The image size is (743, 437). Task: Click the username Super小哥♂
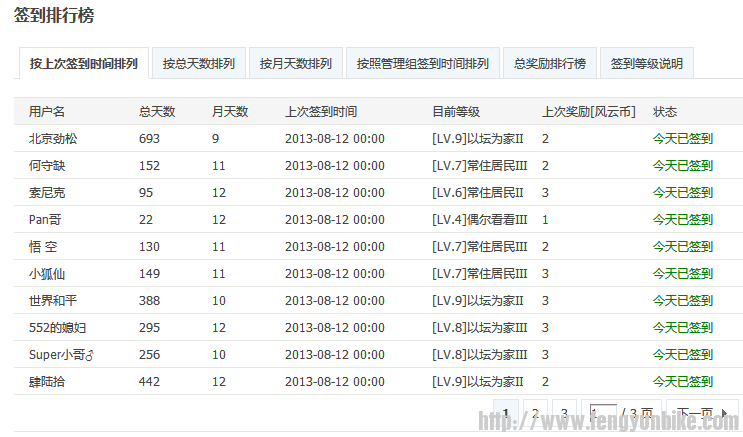[x=61, y=355]
